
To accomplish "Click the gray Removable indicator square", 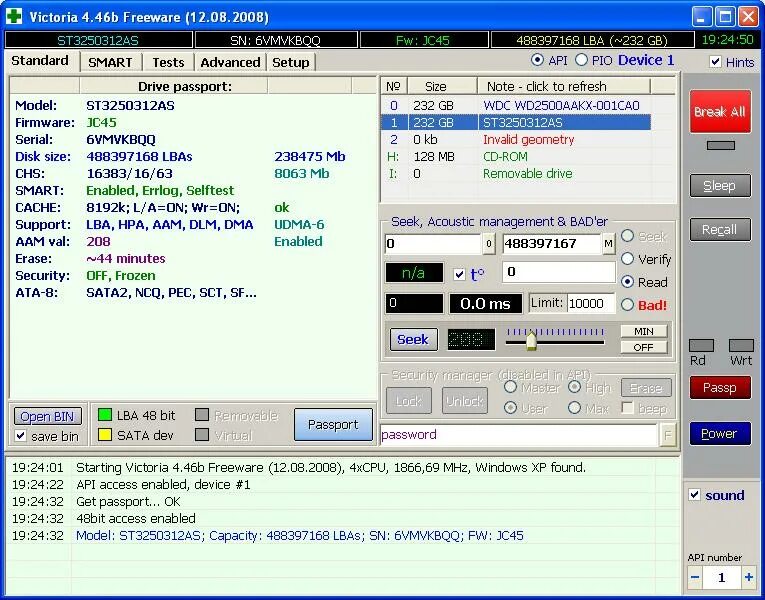I will pyautogui.click(x=202, y=415).
